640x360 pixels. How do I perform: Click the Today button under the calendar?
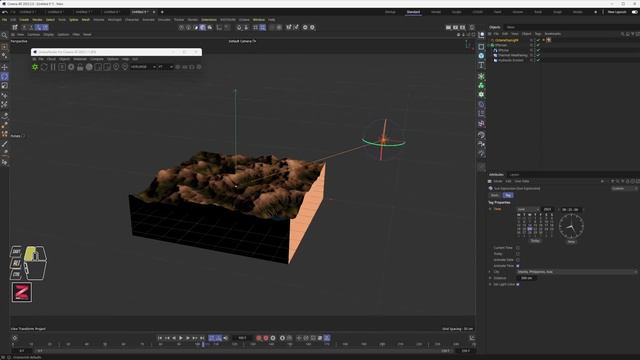pos(535,241)
